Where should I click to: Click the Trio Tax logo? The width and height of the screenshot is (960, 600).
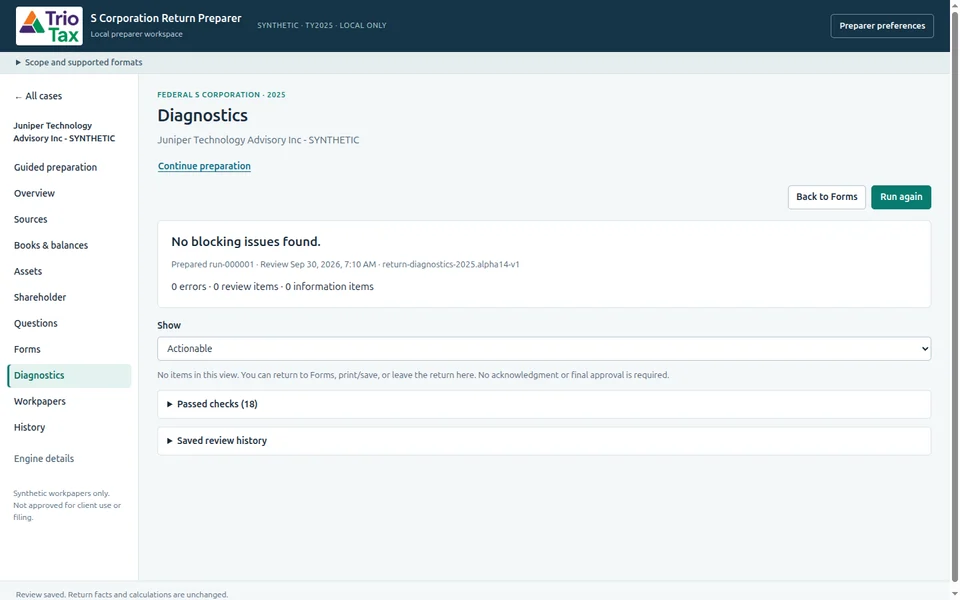[x=49, y=26]
